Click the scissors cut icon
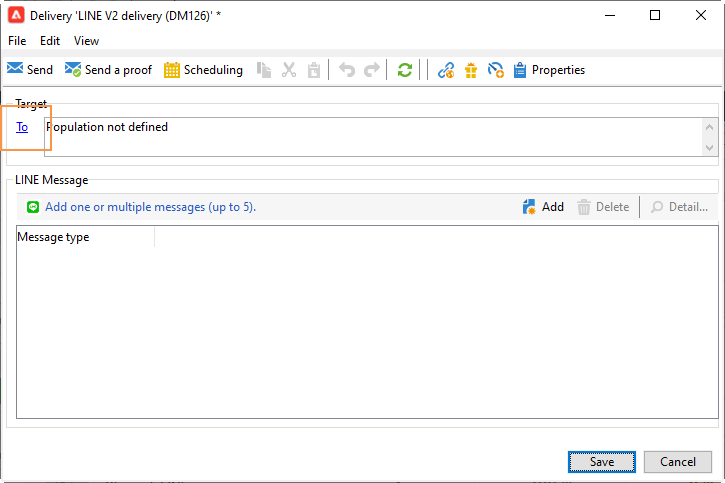The image size is (725, 483). click(289, 70)
